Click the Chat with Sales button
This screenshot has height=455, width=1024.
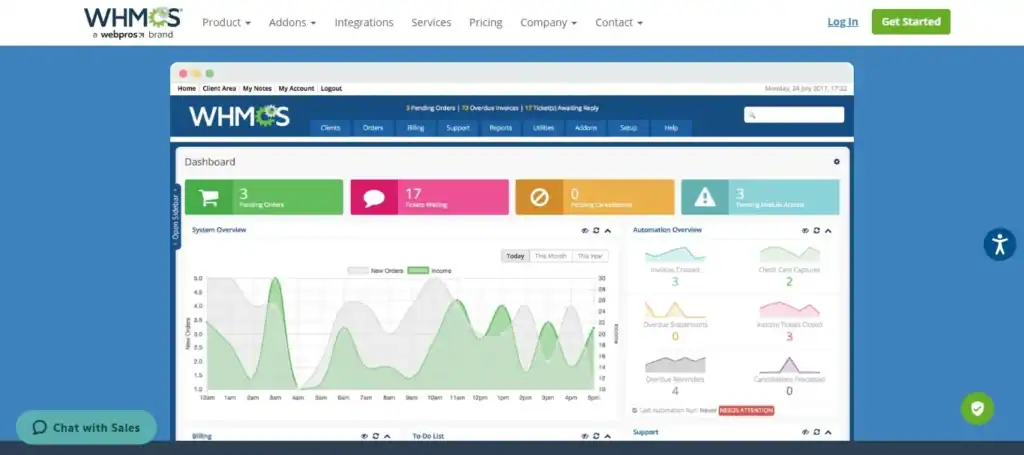tap(86, 427)
